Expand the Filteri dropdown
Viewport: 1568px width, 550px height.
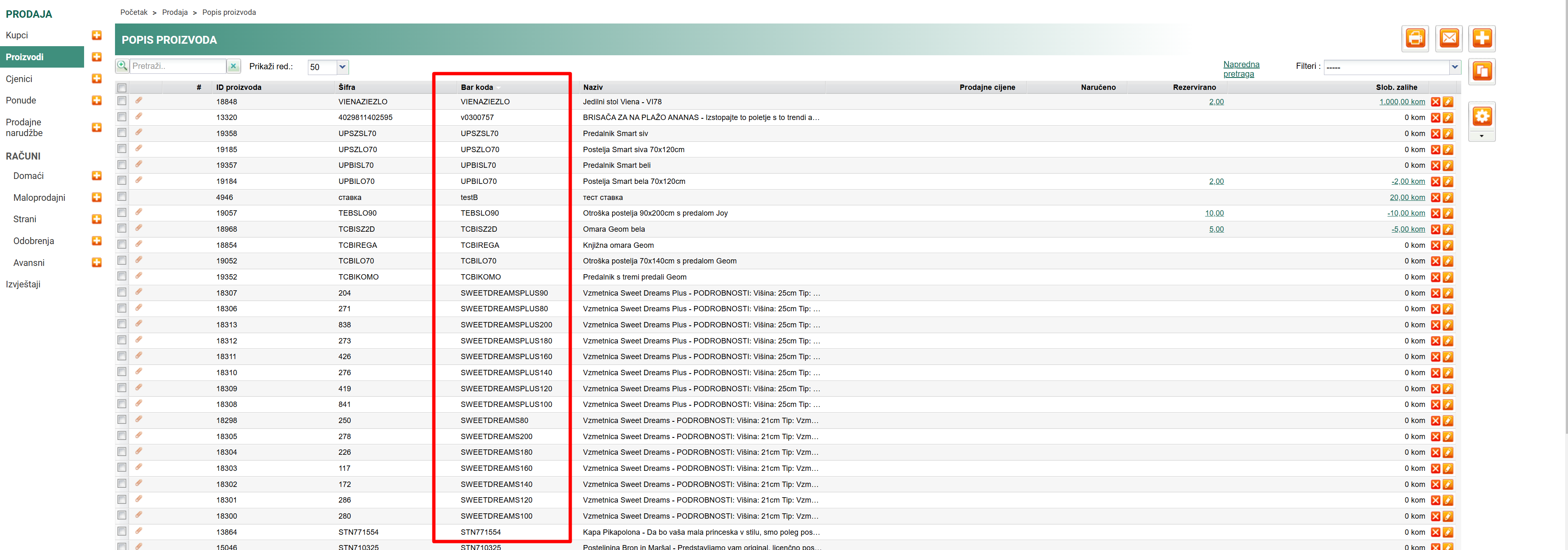[x=1454, y=67]
